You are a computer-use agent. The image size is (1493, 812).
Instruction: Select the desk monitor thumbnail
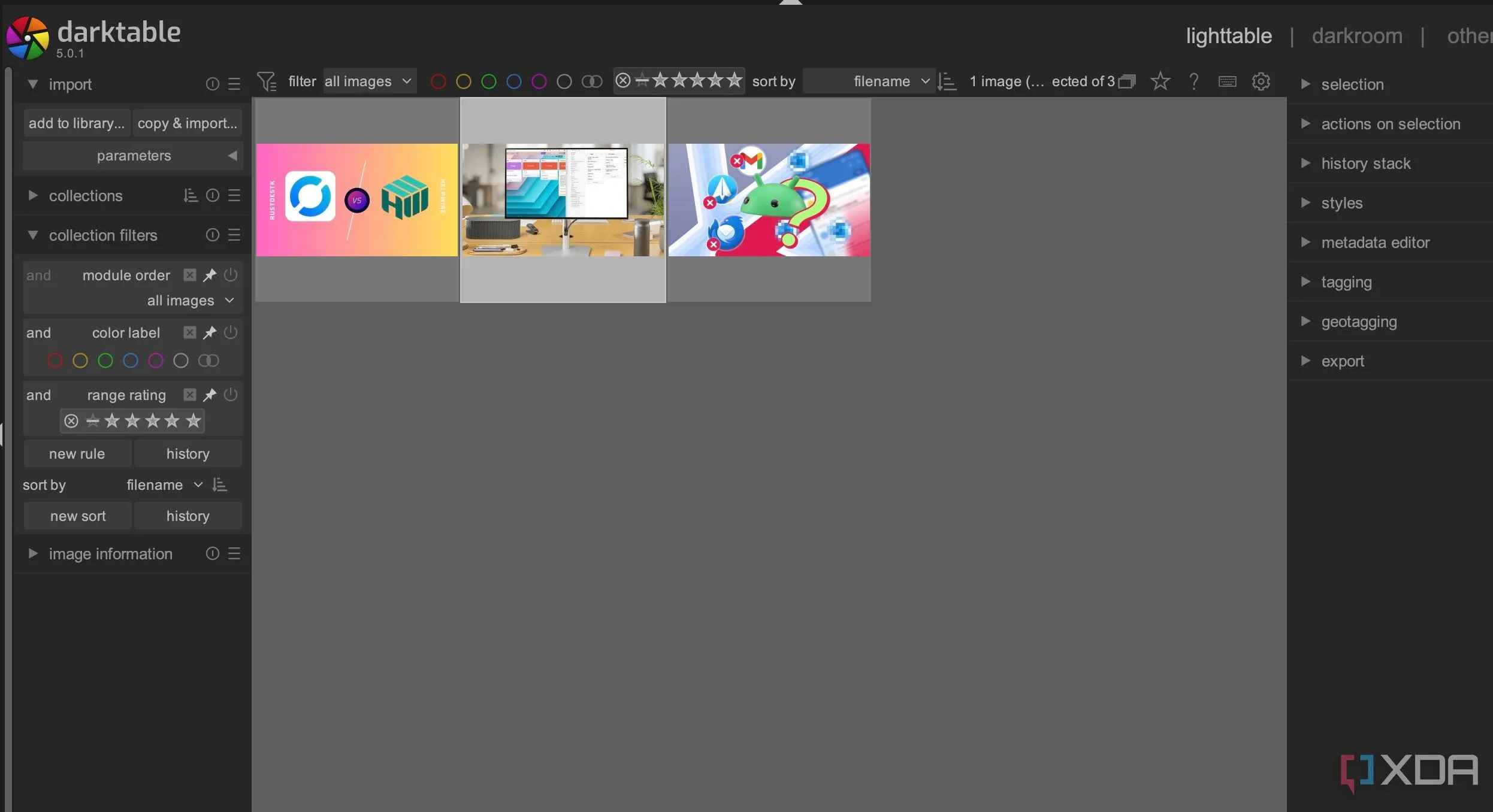click(563, 200)
